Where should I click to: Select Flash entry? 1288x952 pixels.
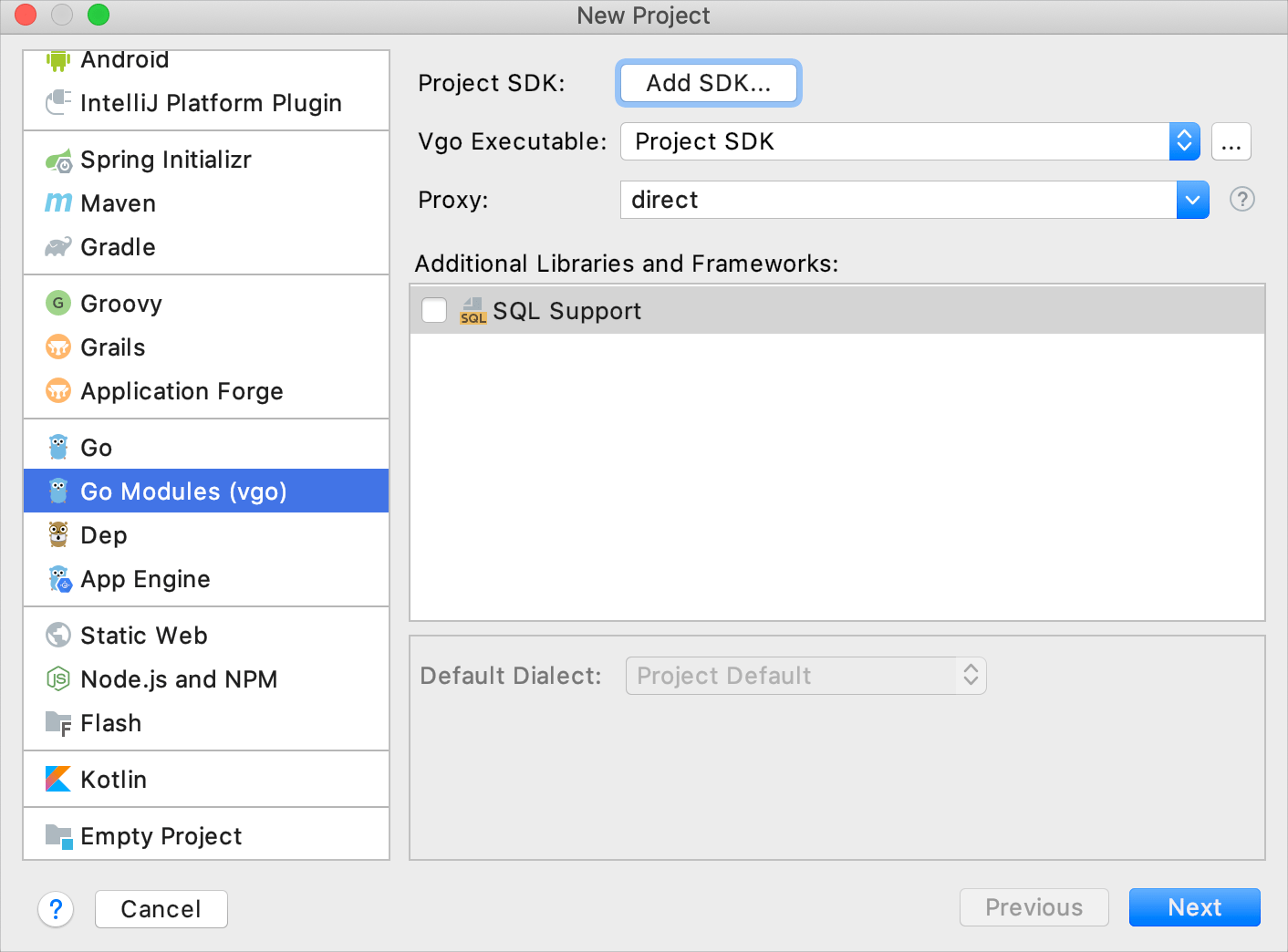point(206,722)
